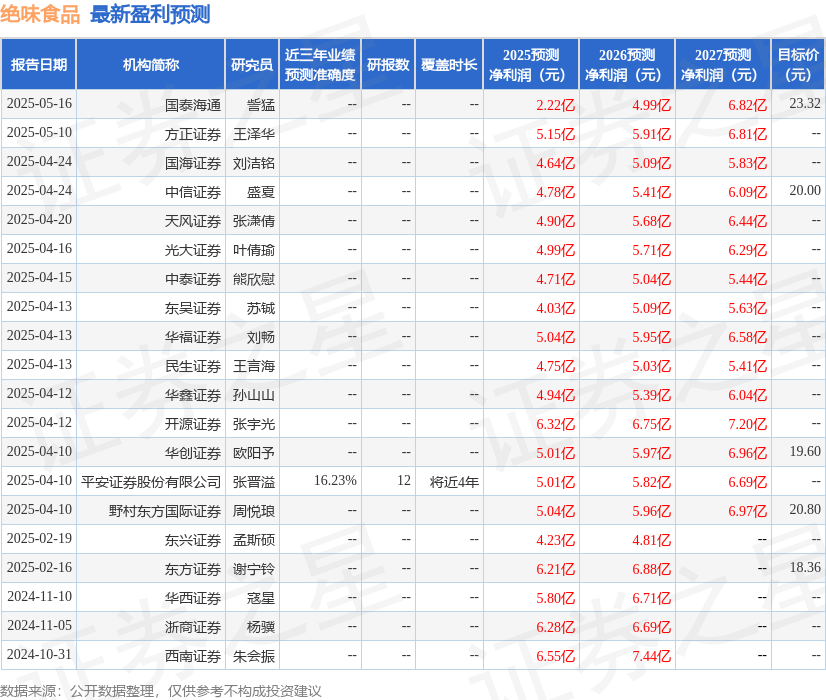Click the 2026预测净利润 column header
This screenshot has height=700, width=826.
click(x=627, y=64)
